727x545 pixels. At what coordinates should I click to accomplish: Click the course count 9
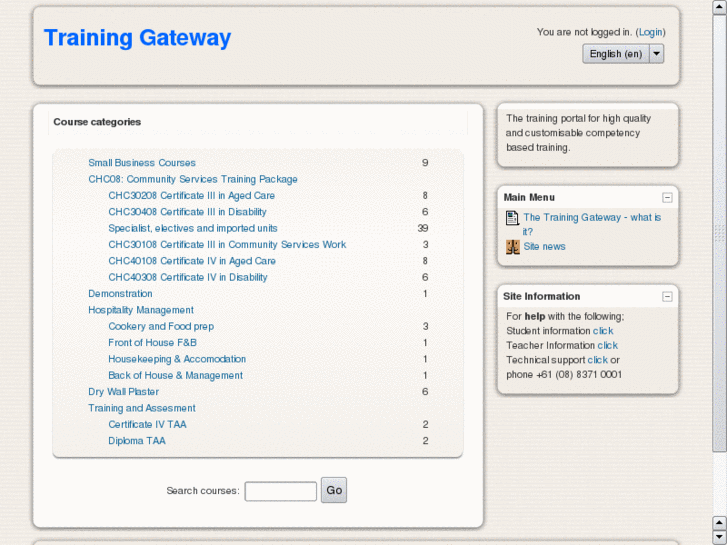coord(425,163)
